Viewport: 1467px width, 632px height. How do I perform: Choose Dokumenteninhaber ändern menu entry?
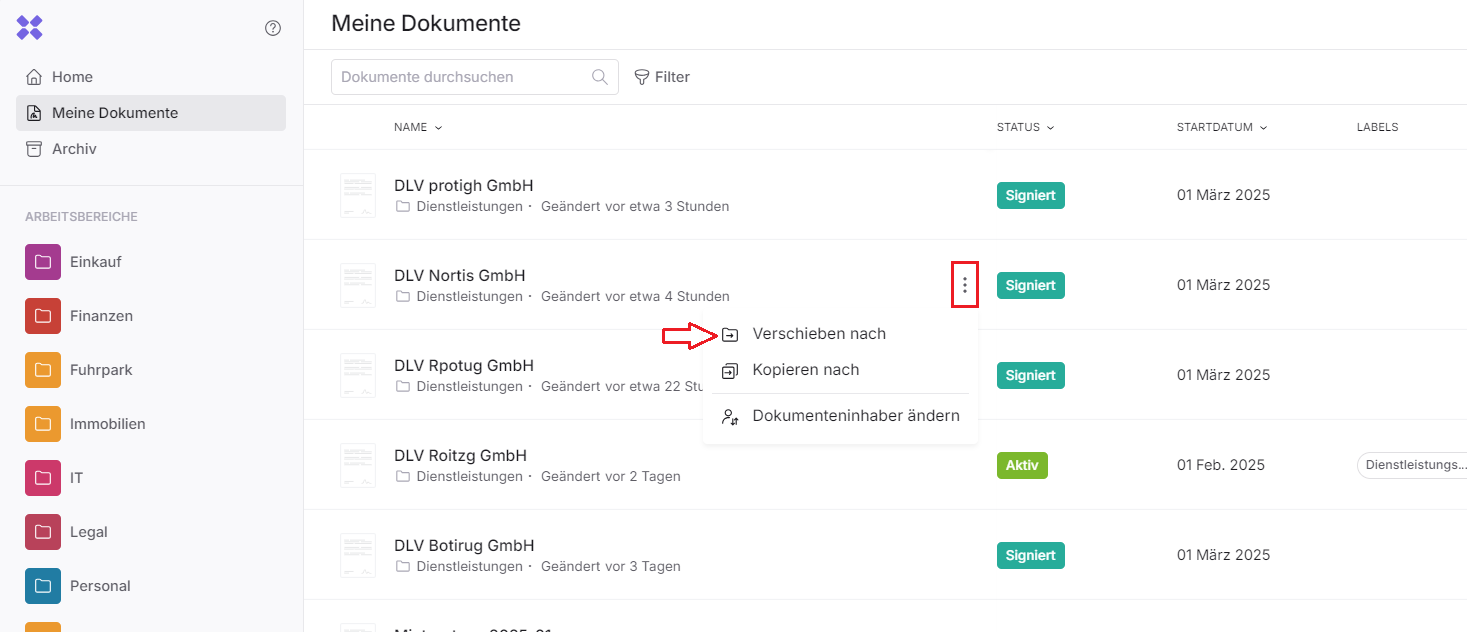click(855, 416)
